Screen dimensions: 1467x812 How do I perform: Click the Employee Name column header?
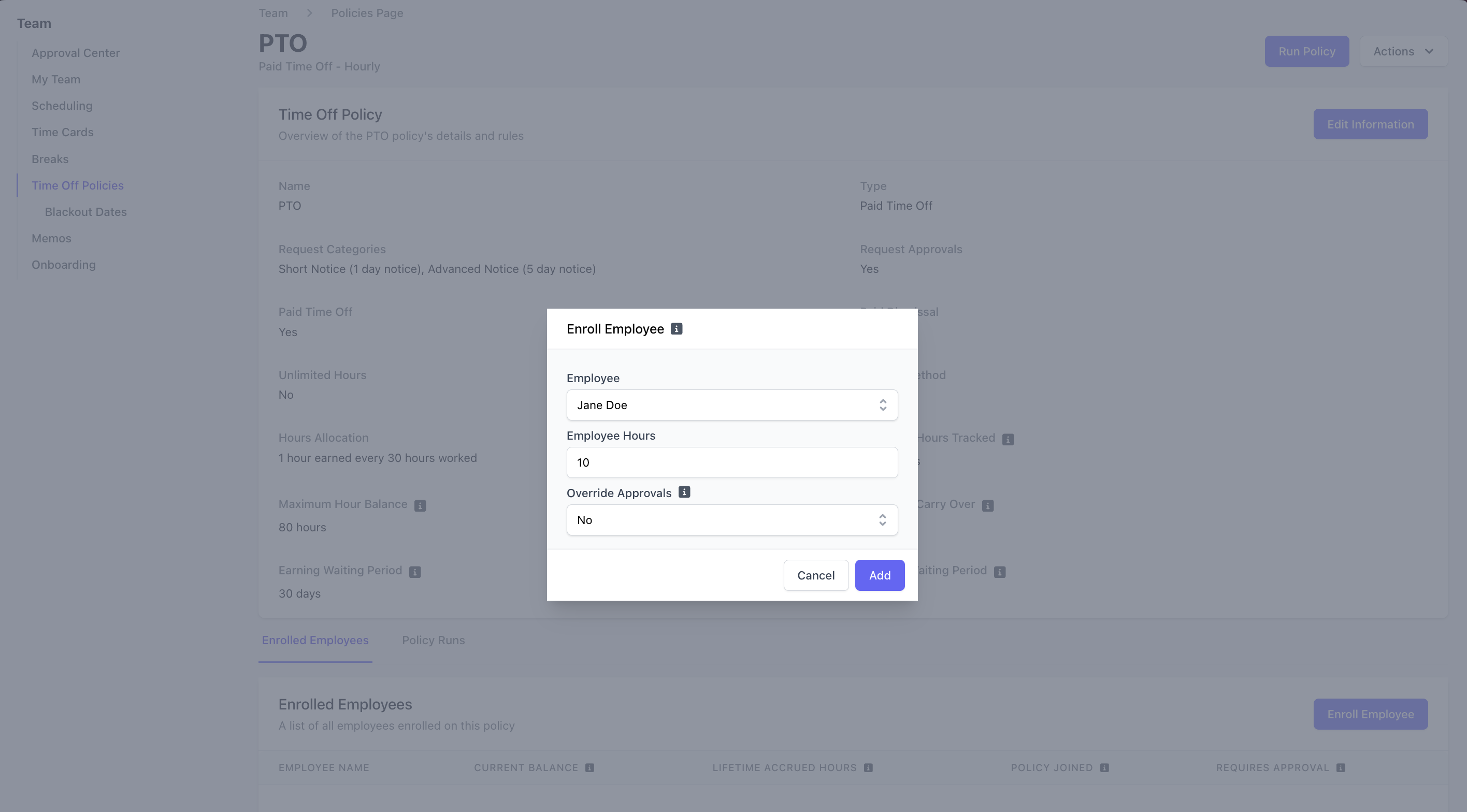324,767
